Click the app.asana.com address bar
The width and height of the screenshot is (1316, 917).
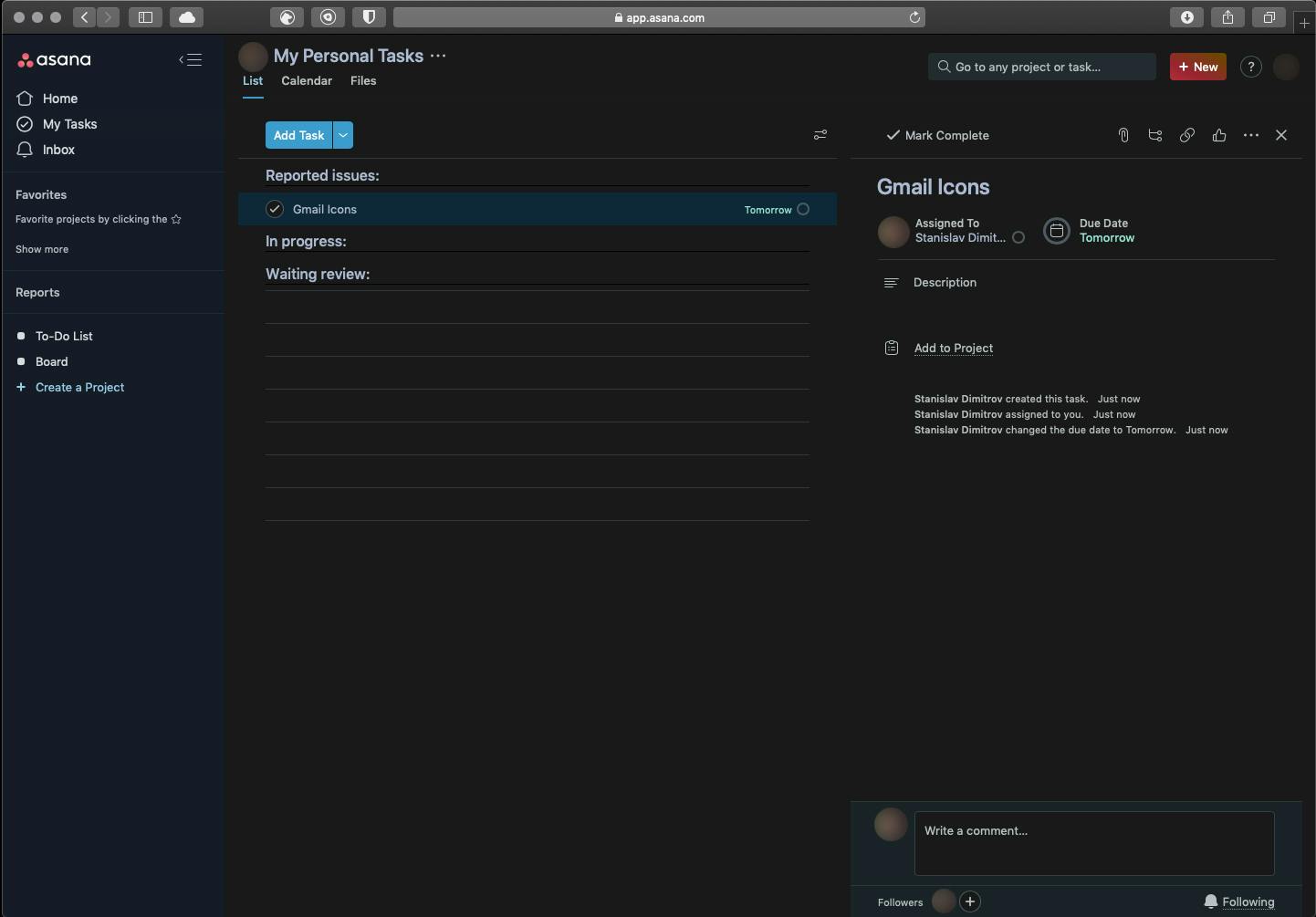tap(659, 17)
